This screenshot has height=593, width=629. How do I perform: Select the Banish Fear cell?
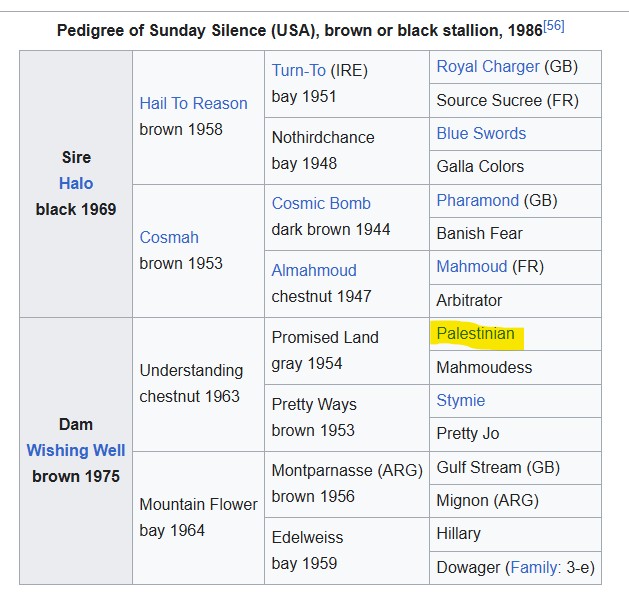515,234
